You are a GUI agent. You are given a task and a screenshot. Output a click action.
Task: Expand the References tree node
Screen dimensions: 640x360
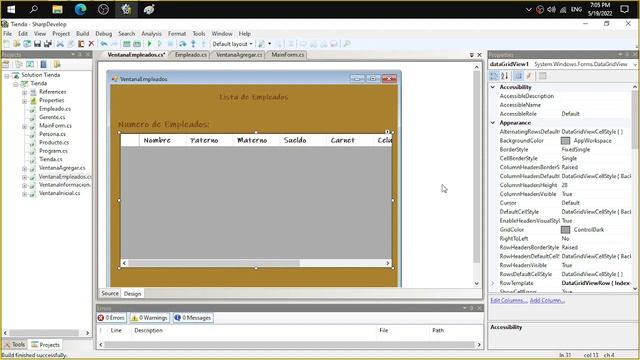pos(24,92)
